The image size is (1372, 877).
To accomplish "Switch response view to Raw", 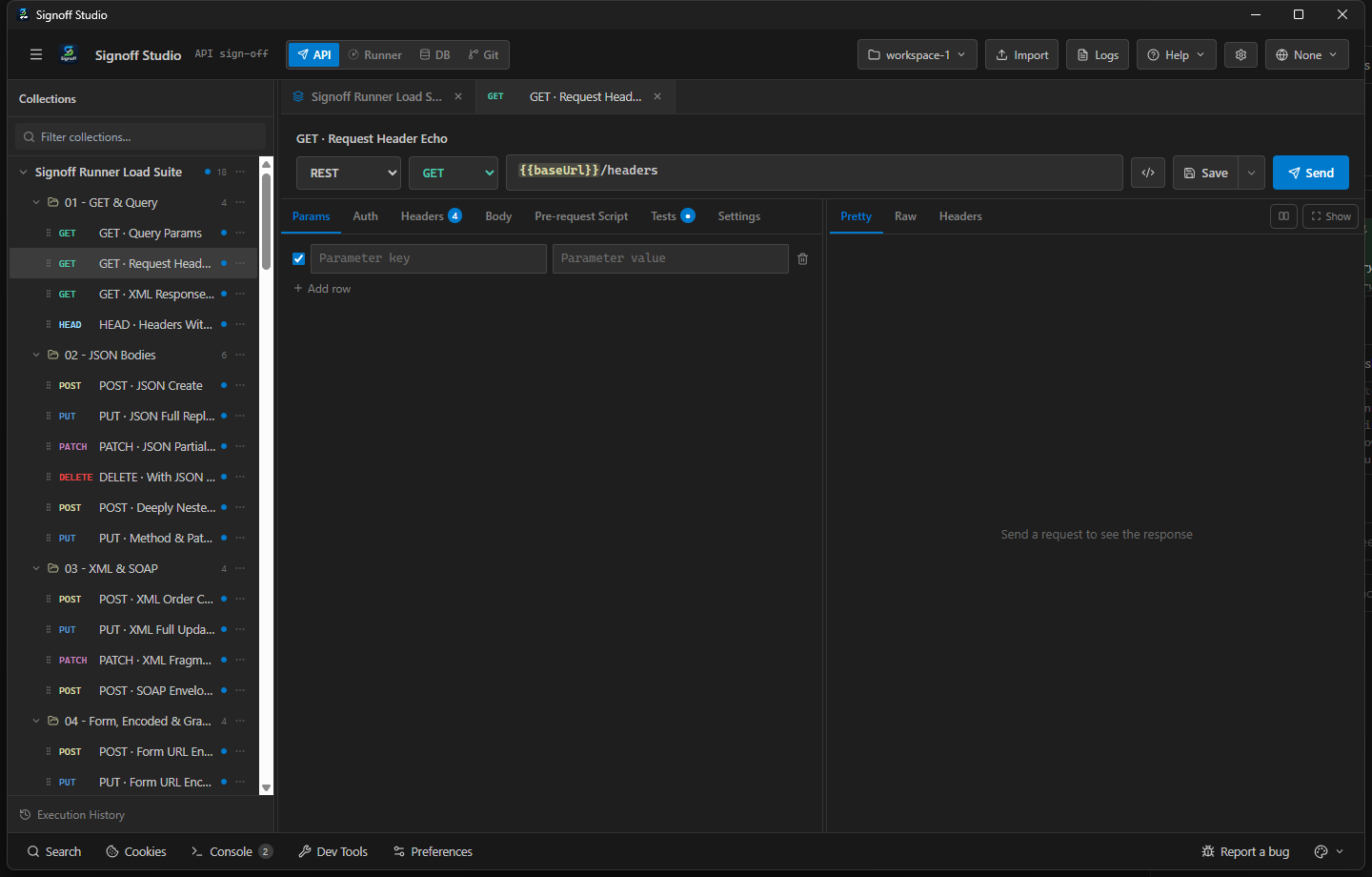I will tap(905, 216).
